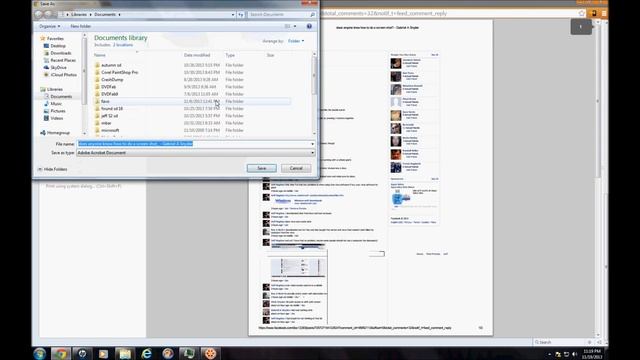
Task: Click the Chrome bookmark star icon
Action: tap(582, 13)
